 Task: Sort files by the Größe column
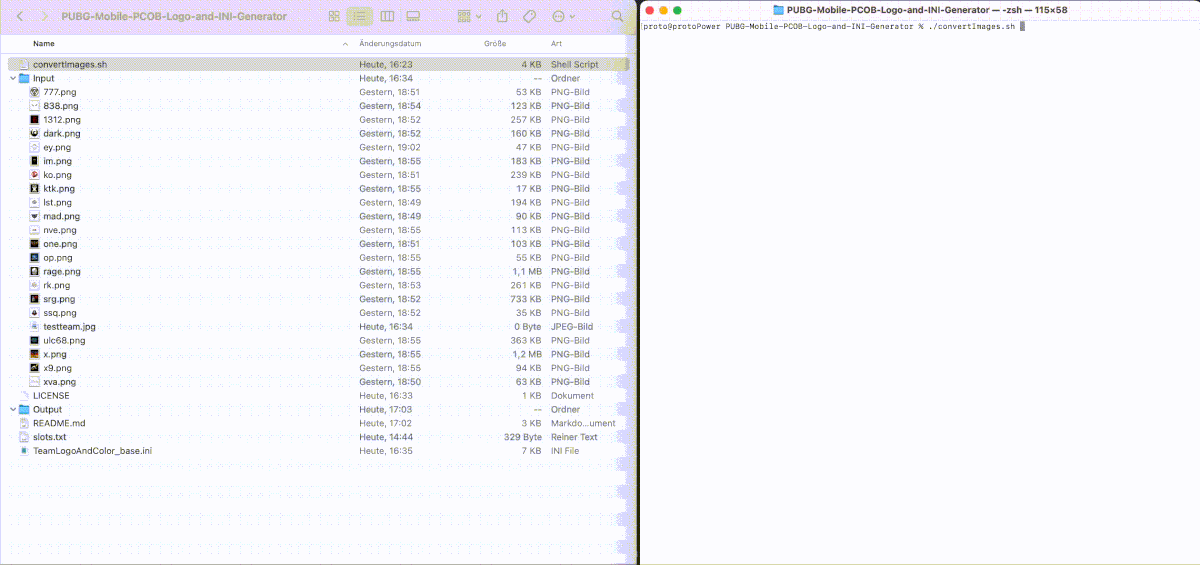click(494, 44)
